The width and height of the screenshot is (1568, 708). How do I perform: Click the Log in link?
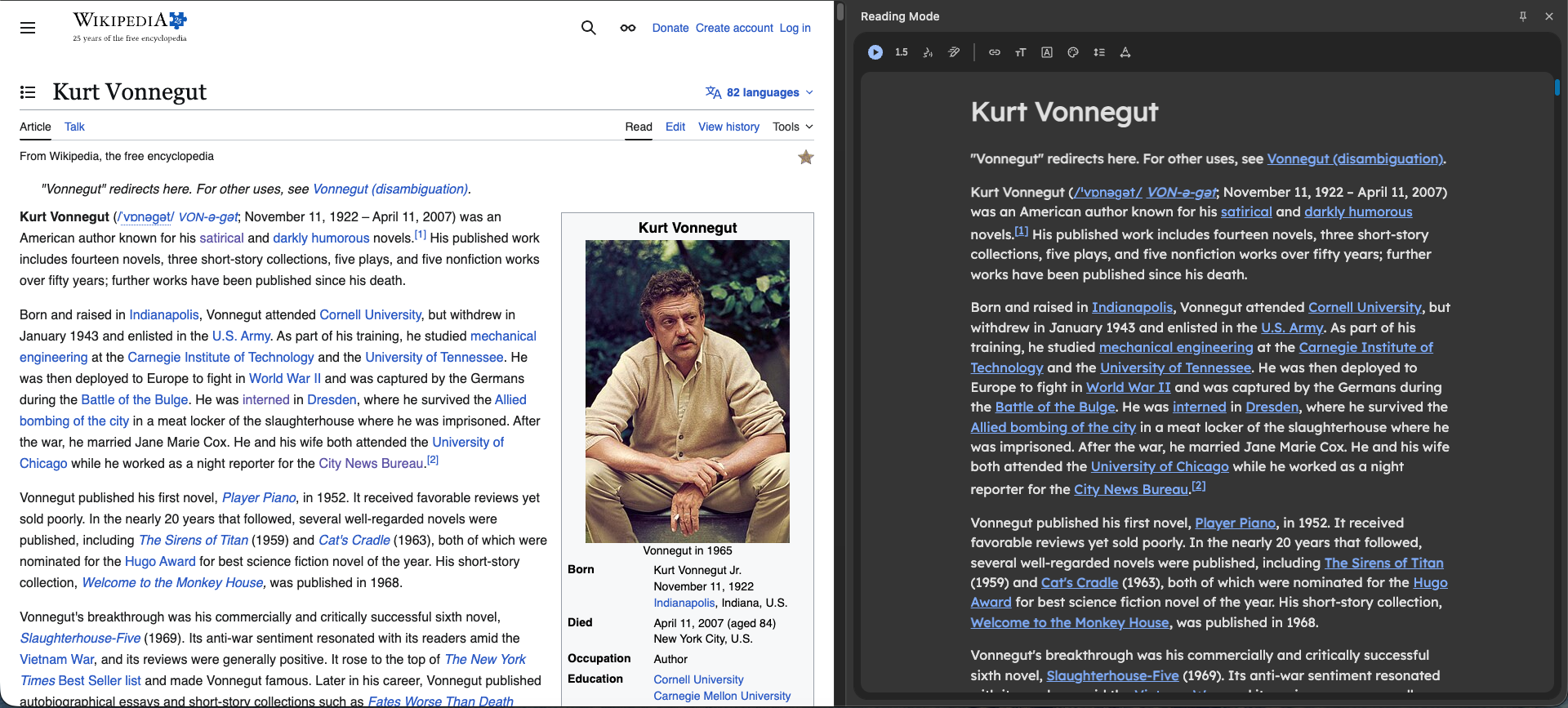795,28
